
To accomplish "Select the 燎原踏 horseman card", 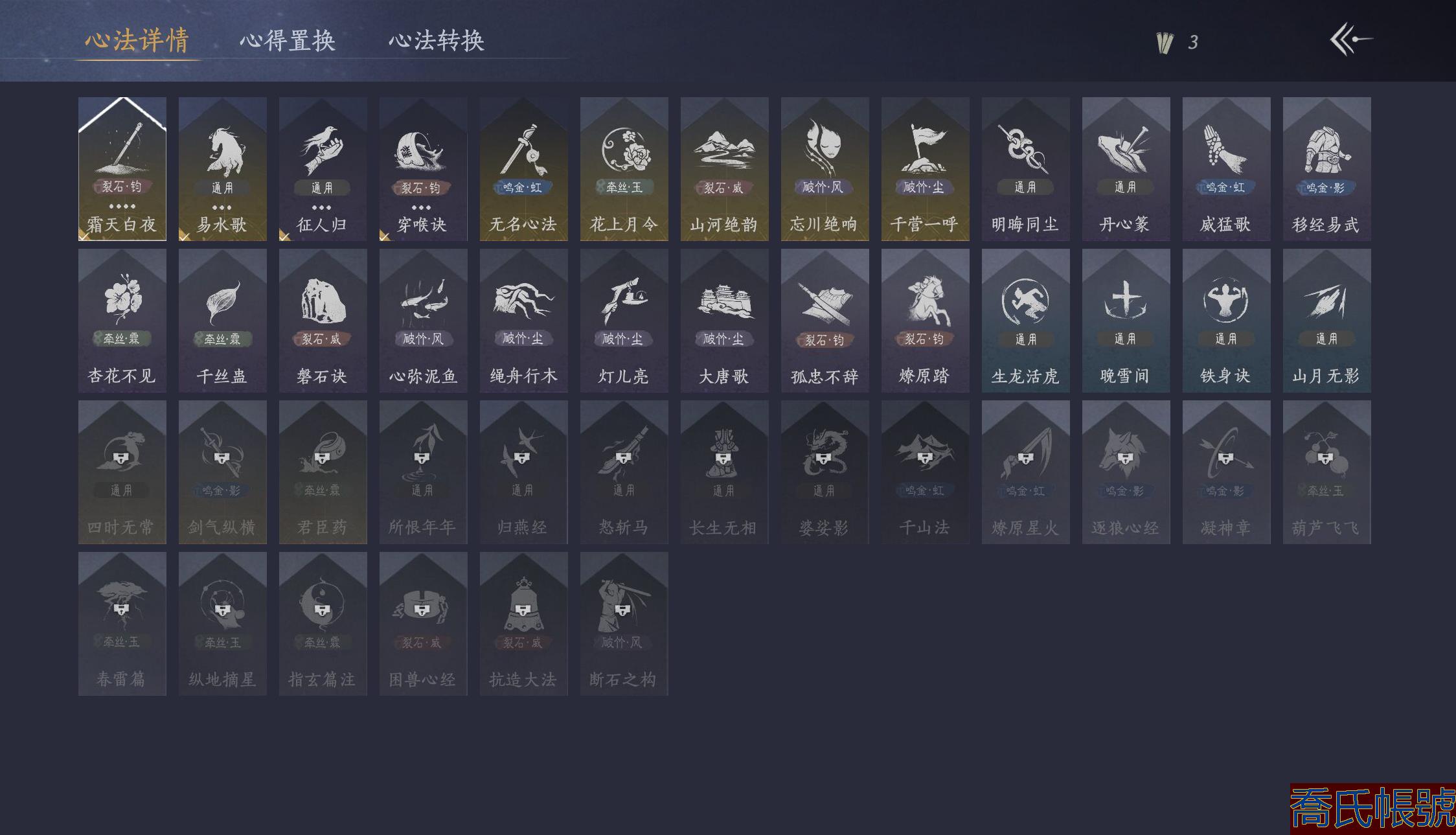I will point(926,321).
